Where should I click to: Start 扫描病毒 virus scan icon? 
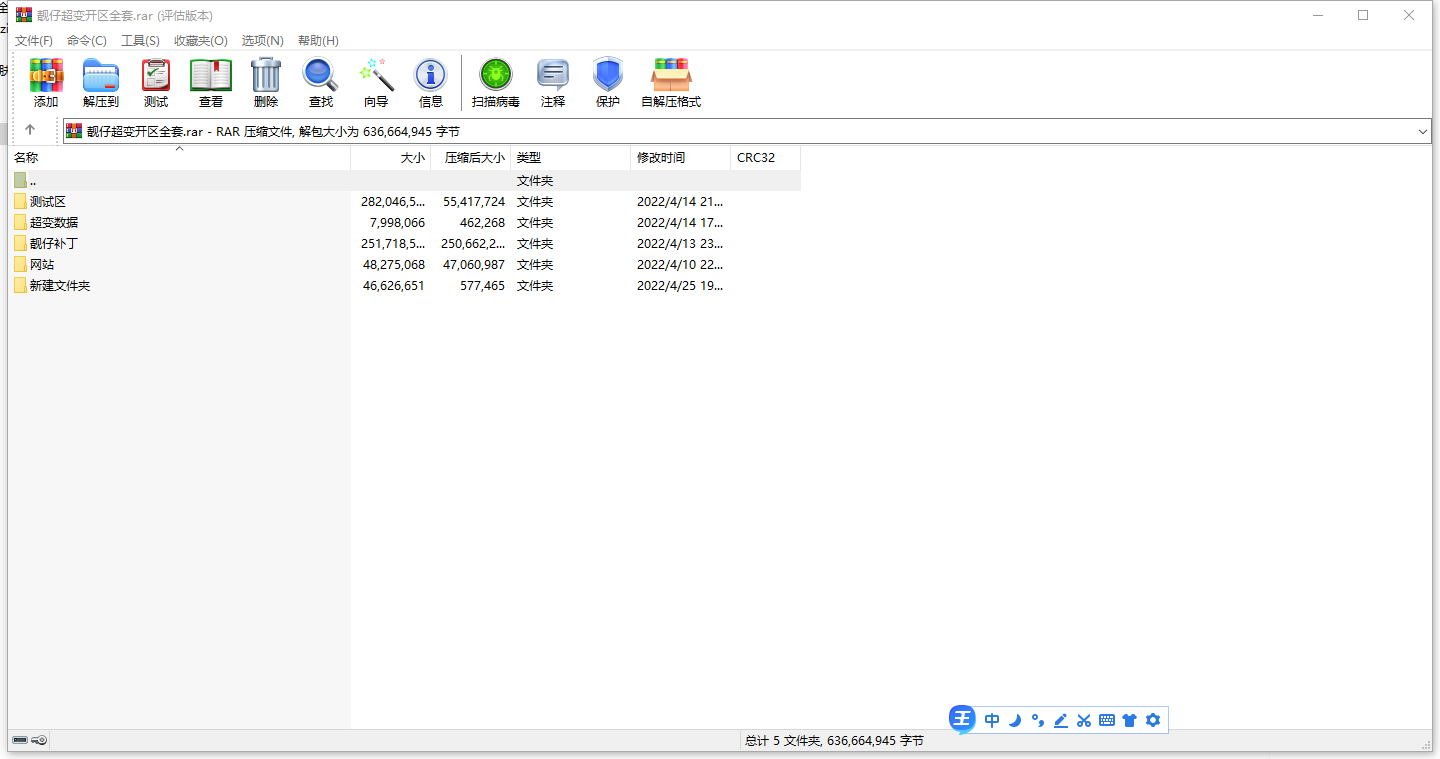(495, 82)
